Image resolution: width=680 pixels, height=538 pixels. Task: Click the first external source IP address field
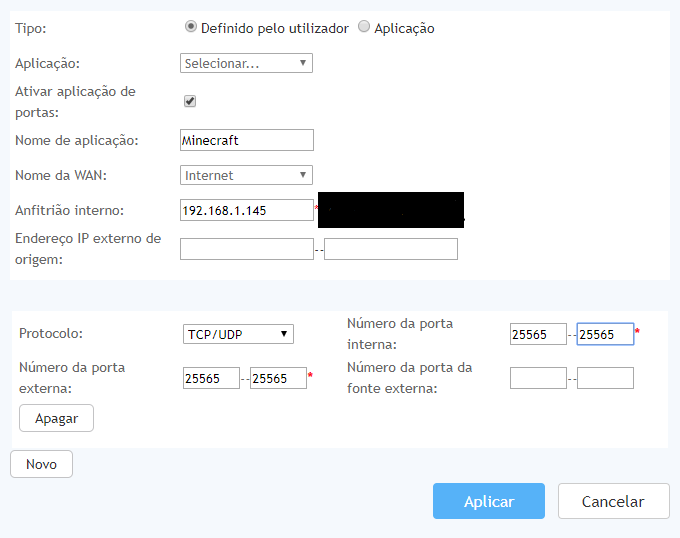[246, 249]
